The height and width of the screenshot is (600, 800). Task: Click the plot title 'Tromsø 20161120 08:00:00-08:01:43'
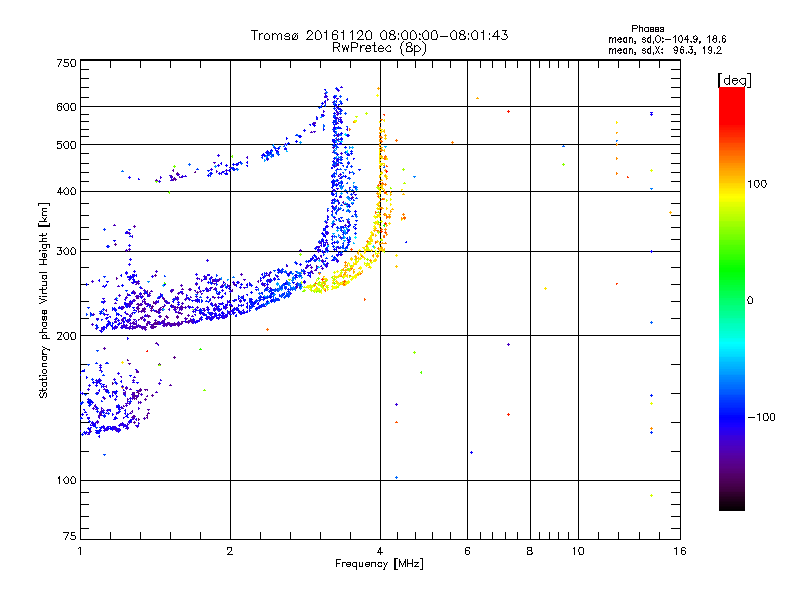pyautogui.click(x=379, y=35)
